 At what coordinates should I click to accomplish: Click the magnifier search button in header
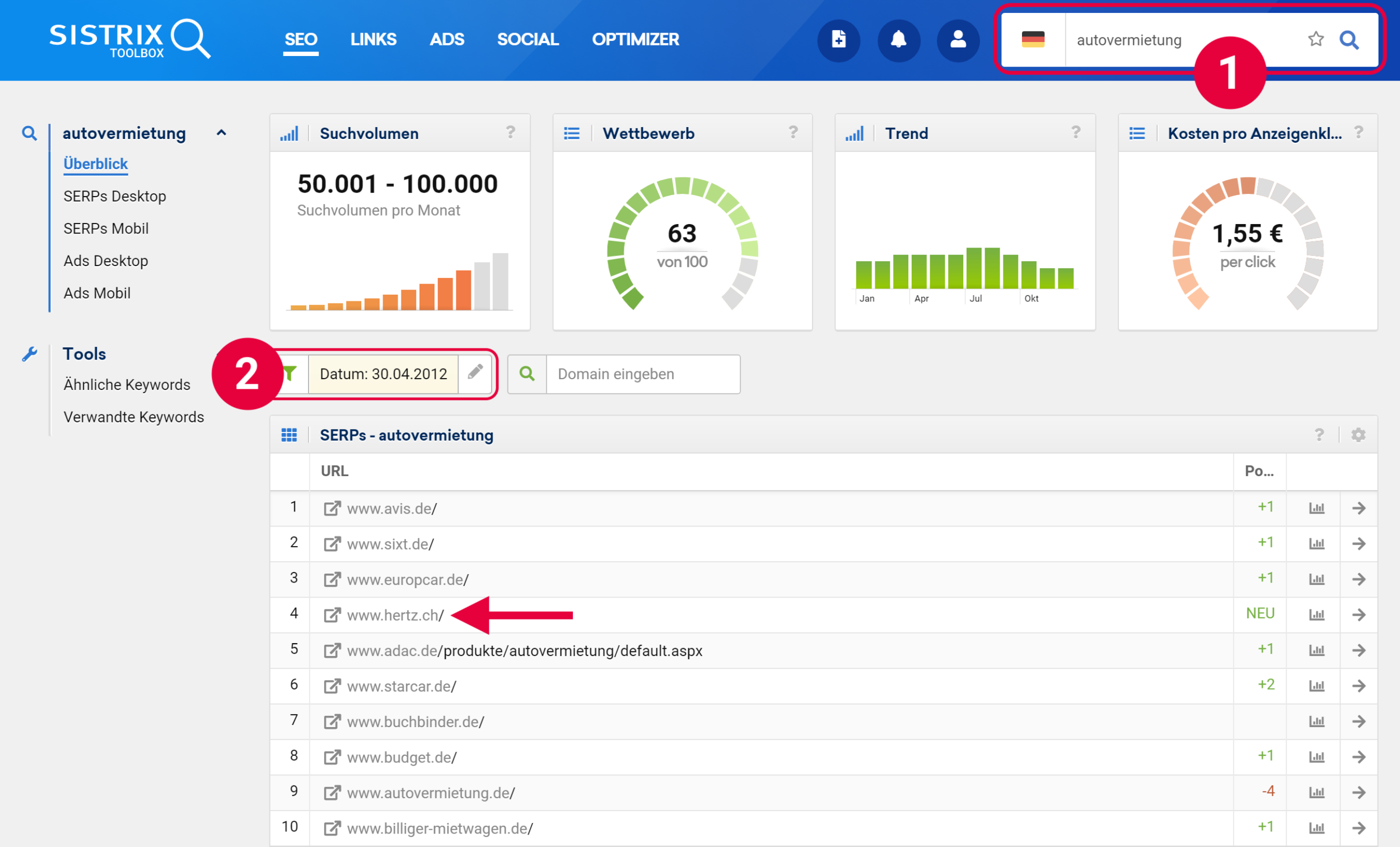tap(1349, 40)
